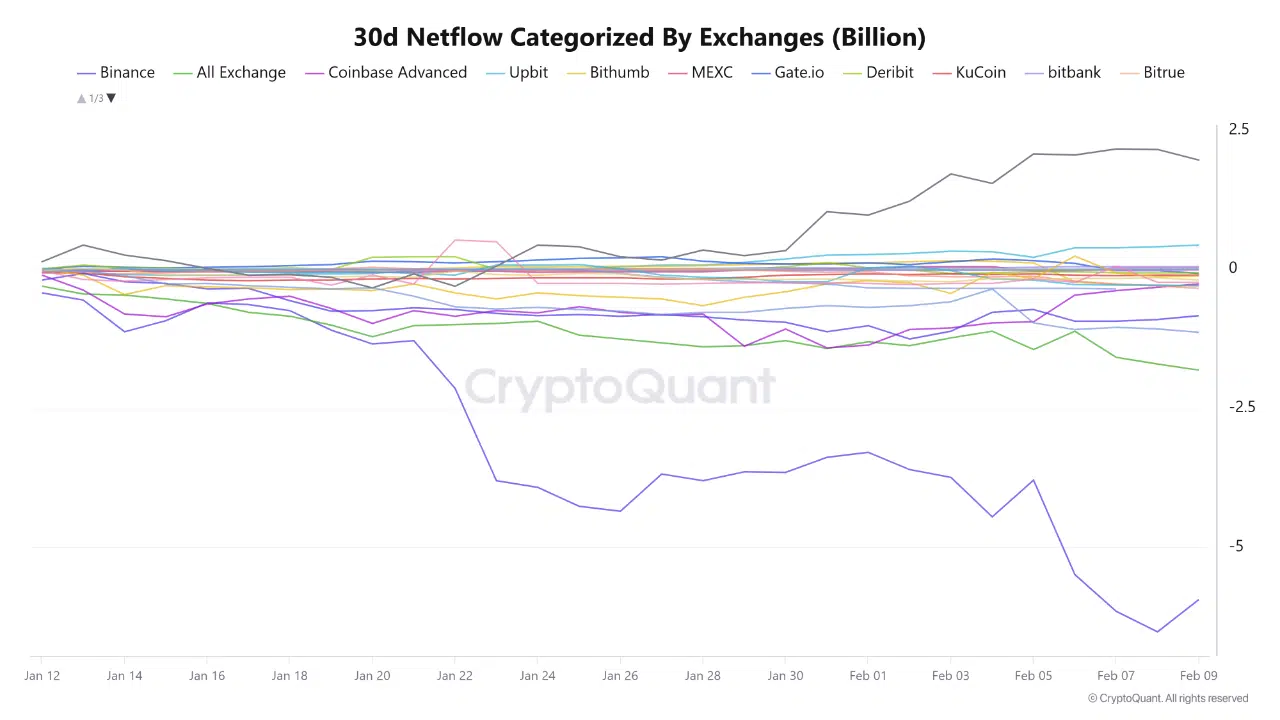Click the chart title text

click(x=640, y=38)
